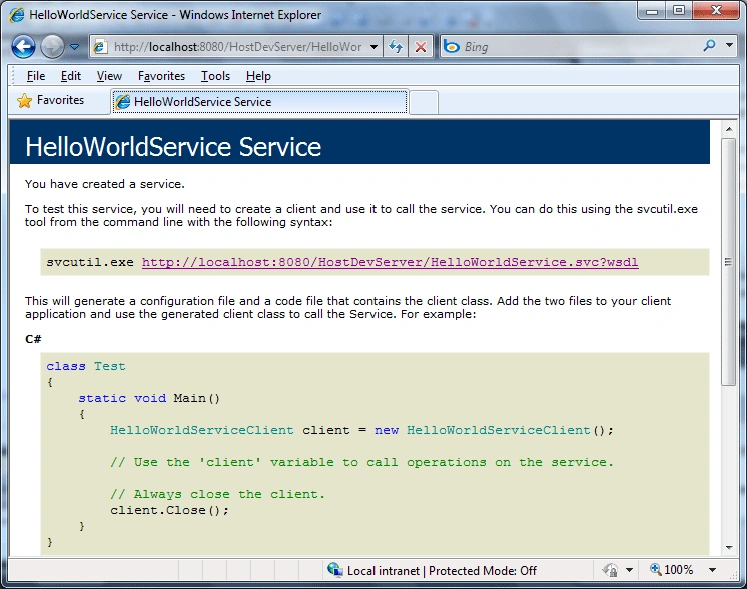Open the View menu
Image resolution: width=747 pixels, height=589 pixels.
[109, 76]
